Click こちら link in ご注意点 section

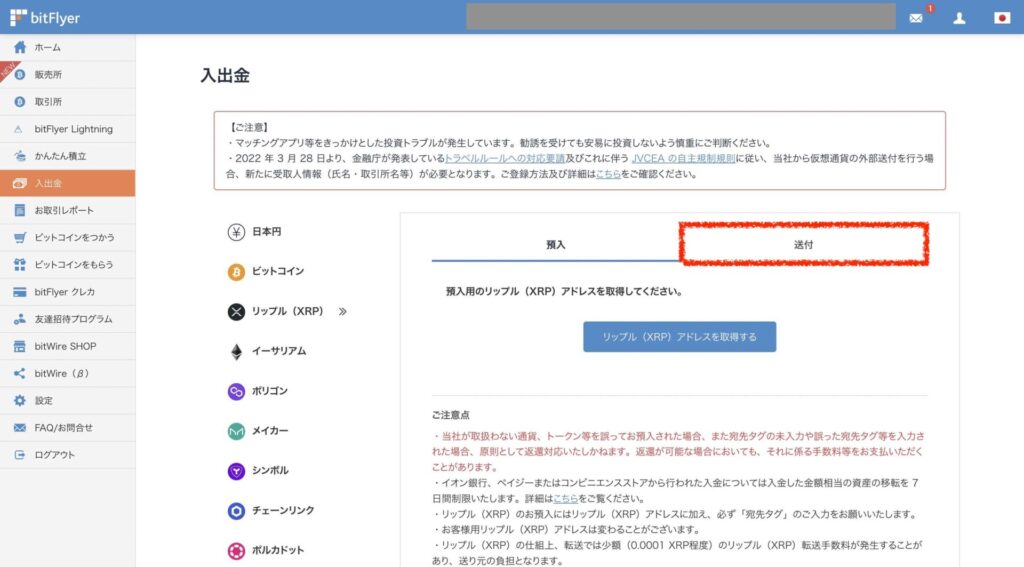(566, 498)
